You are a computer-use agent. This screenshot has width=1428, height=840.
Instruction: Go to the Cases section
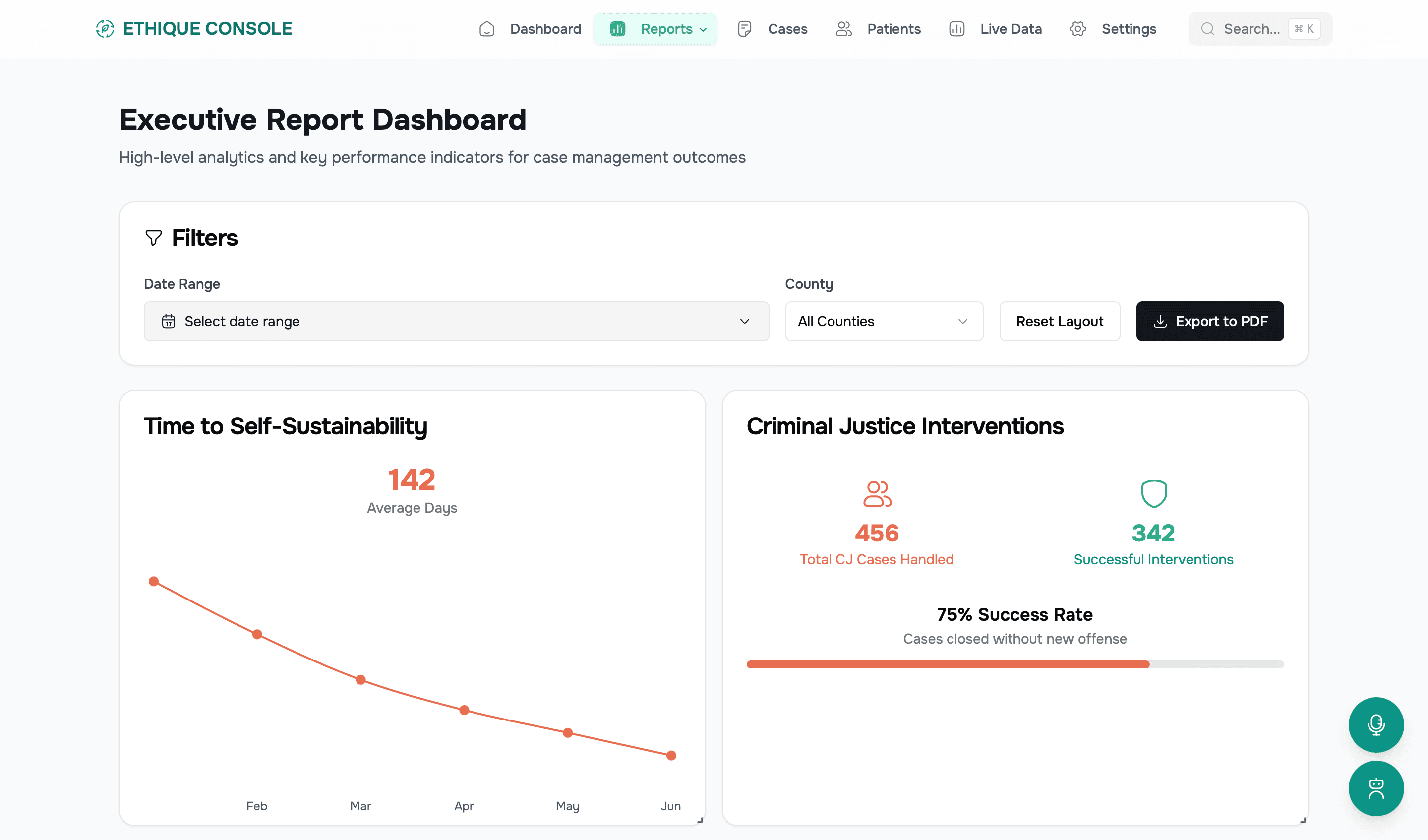788,29
